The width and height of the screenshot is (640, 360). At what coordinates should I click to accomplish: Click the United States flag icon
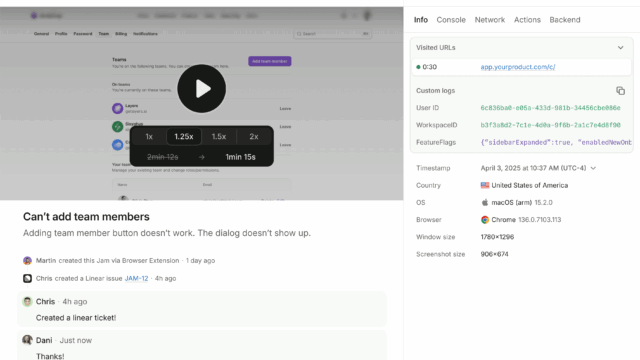pyautogui.click(x=485, y=185)
